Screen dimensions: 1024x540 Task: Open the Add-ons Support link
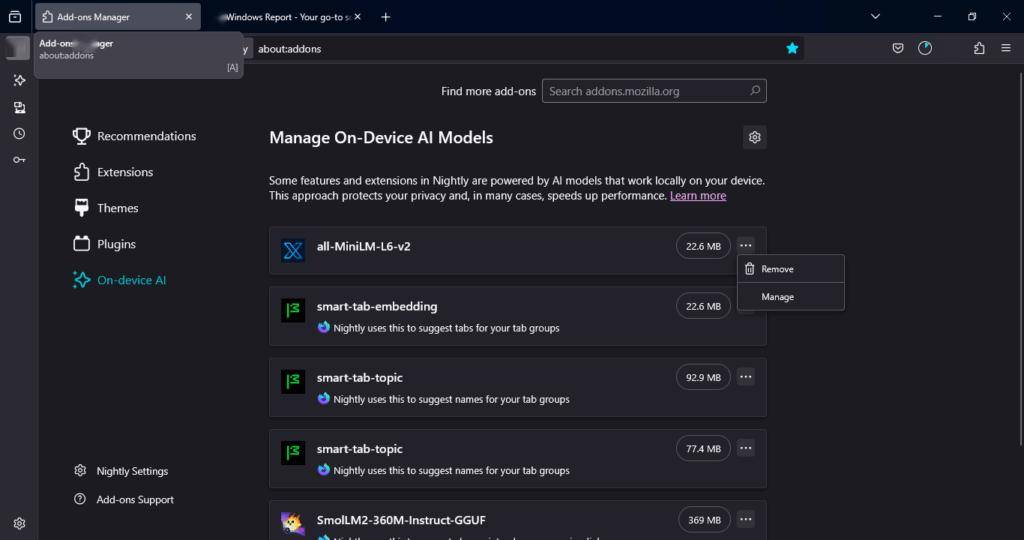124,500
